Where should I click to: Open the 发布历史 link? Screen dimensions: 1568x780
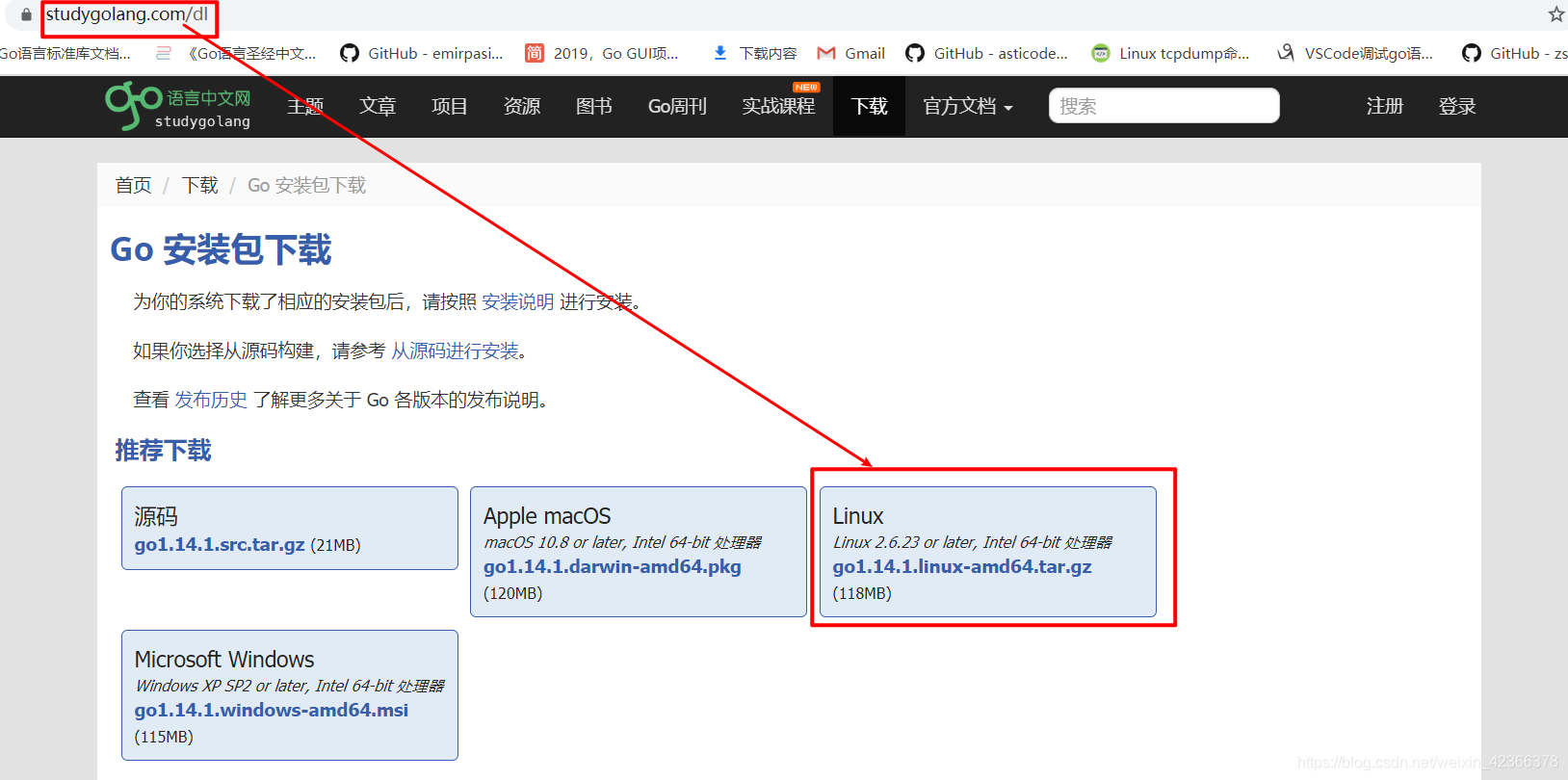(211, 400)
